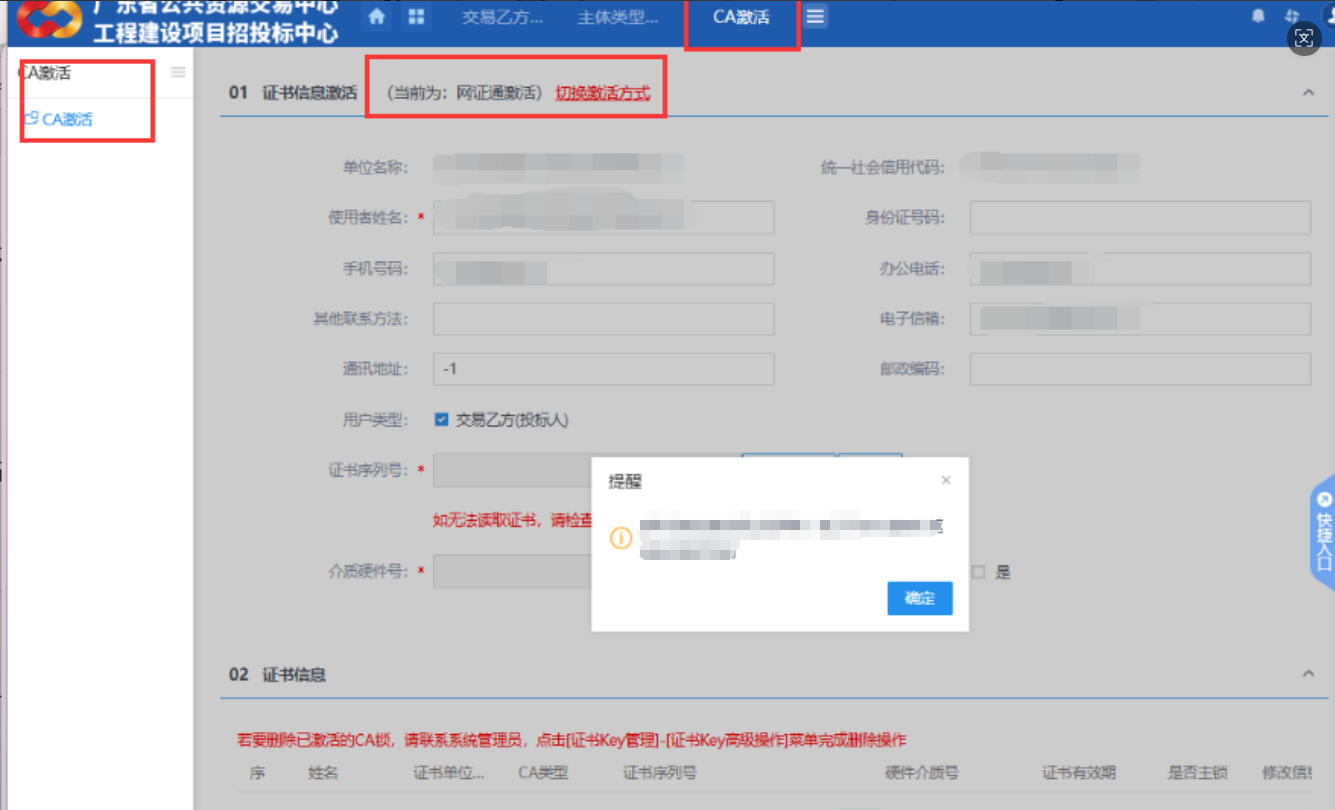This screenshot has width=1335, height=810.
Task: Click the orange info icon in dialog
Action: pos(621,538)
